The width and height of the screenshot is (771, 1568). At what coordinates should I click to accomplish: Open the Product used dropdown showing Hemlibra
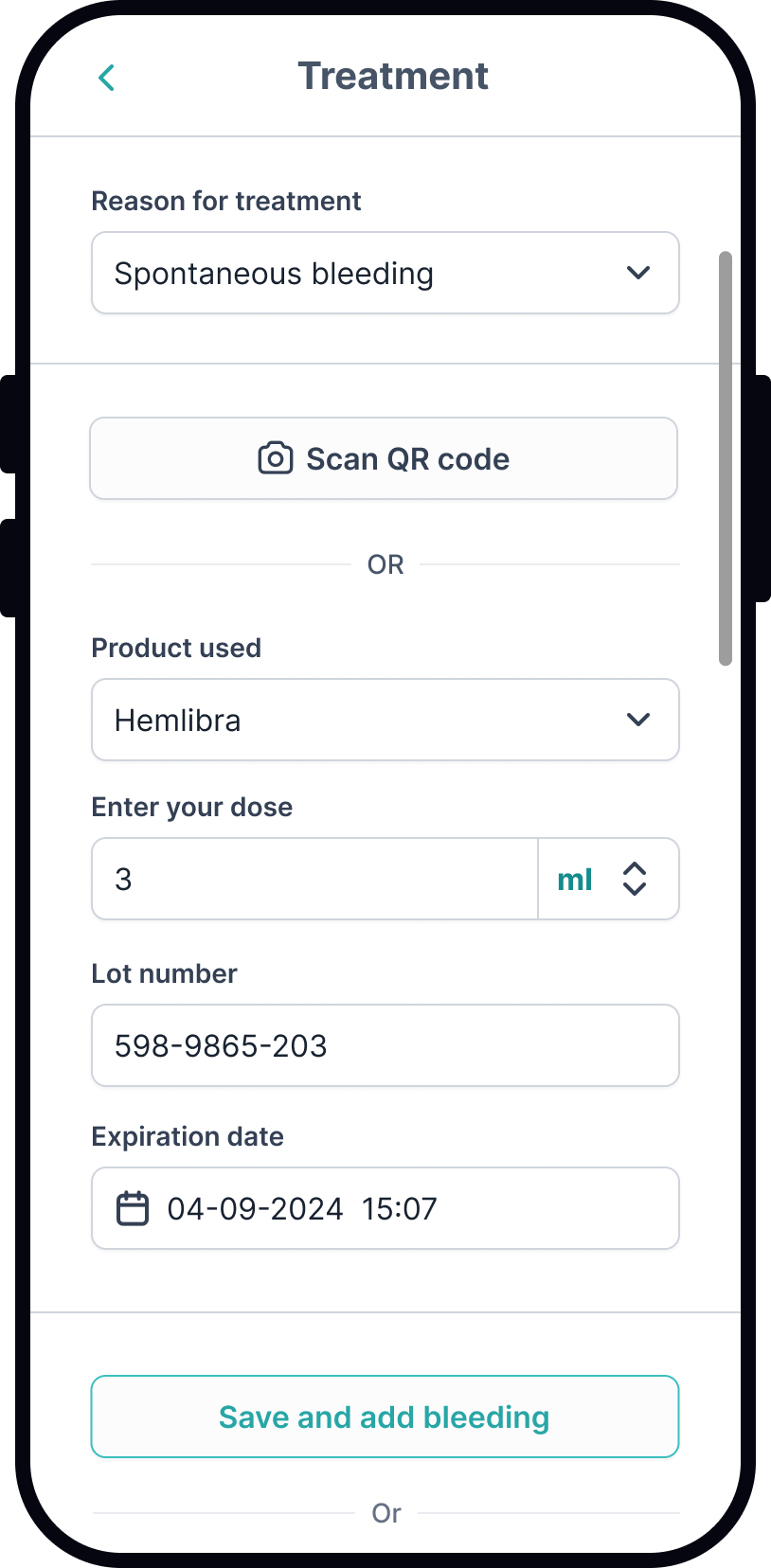click(385, 720)
